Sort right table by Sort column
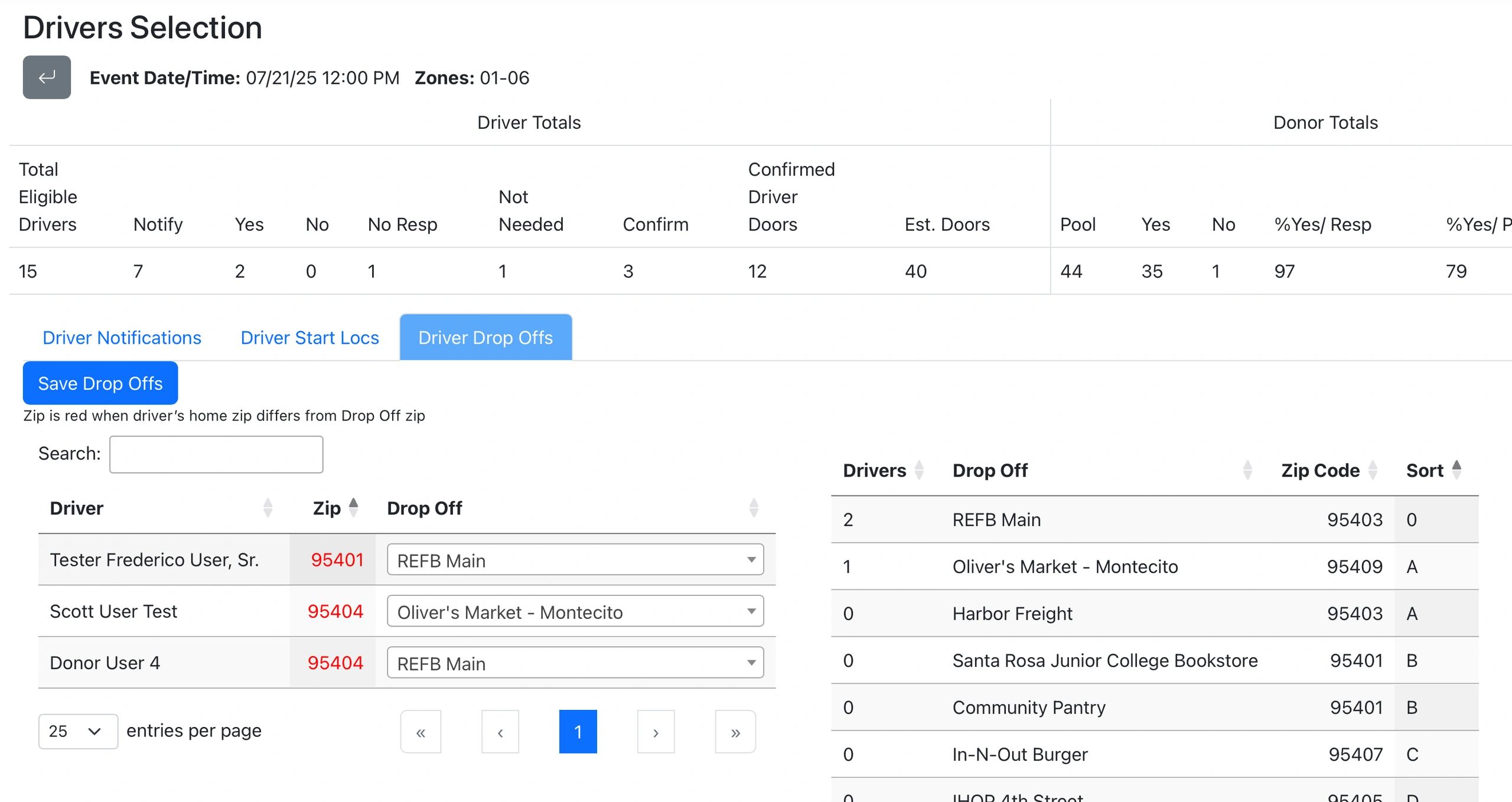1512x802 pixels. tap(1425, 470)
